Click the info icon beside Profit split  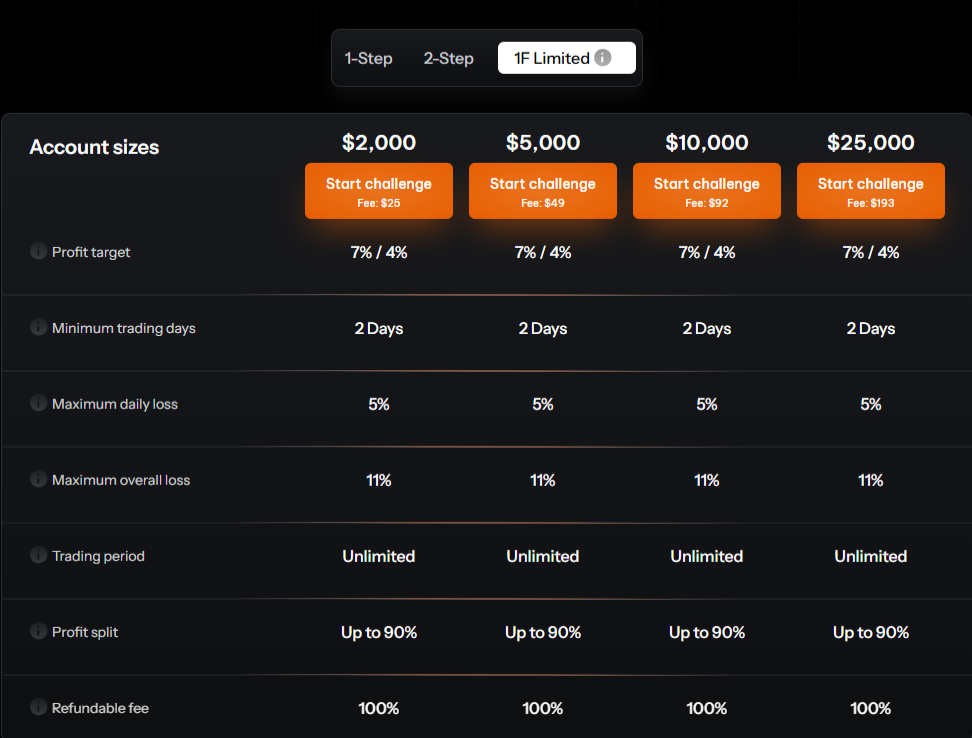pyautogui.click(x=37, y=632)
